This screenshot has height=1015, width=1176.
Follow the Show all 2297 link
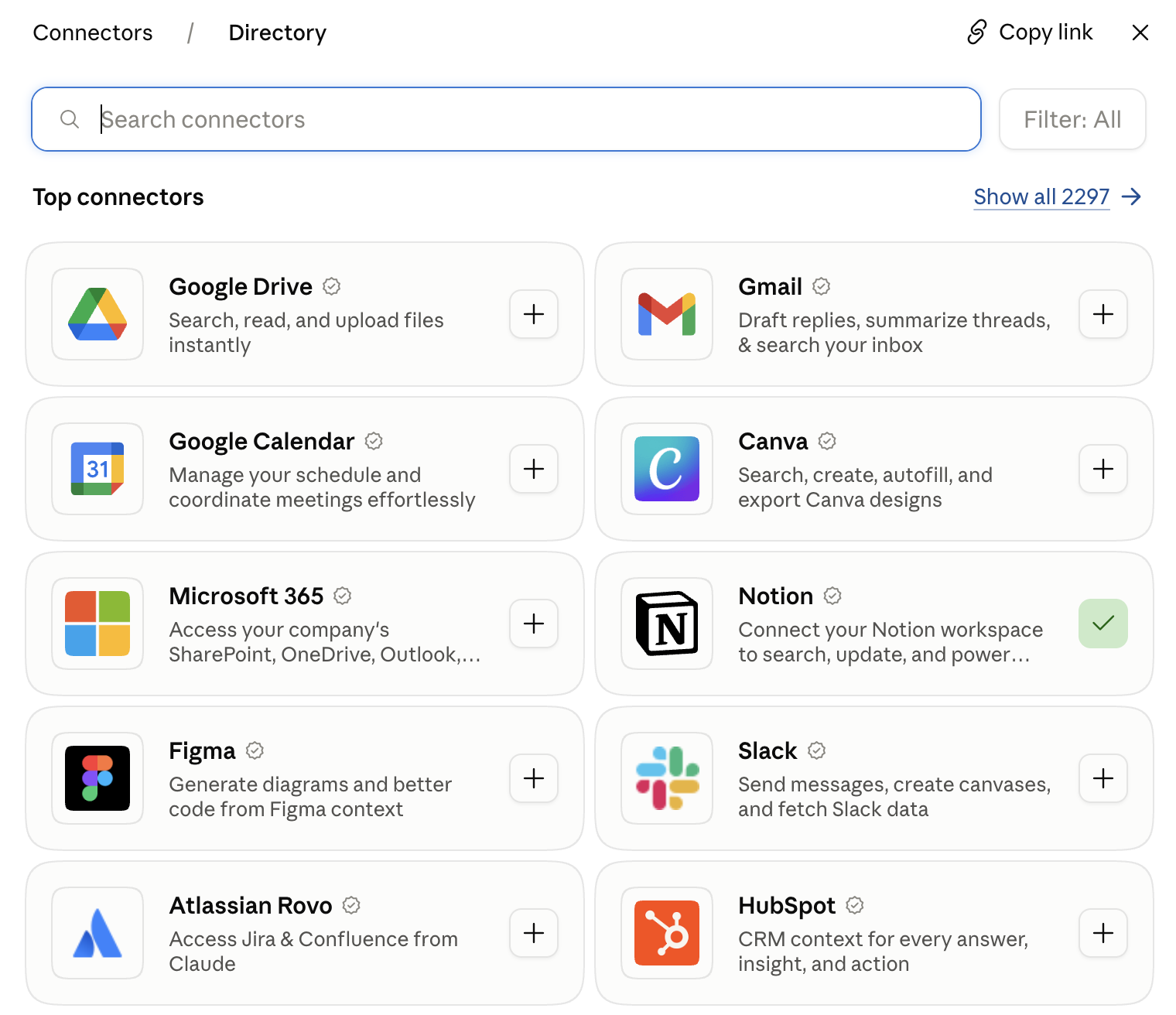(x=1041, y=197)
